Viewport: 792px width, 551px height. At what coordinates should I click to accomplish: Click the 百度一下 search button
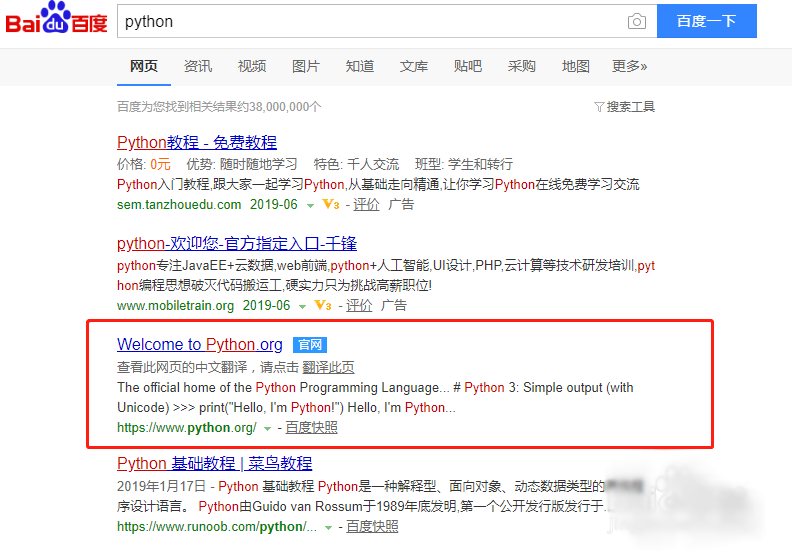click(707, 21)
